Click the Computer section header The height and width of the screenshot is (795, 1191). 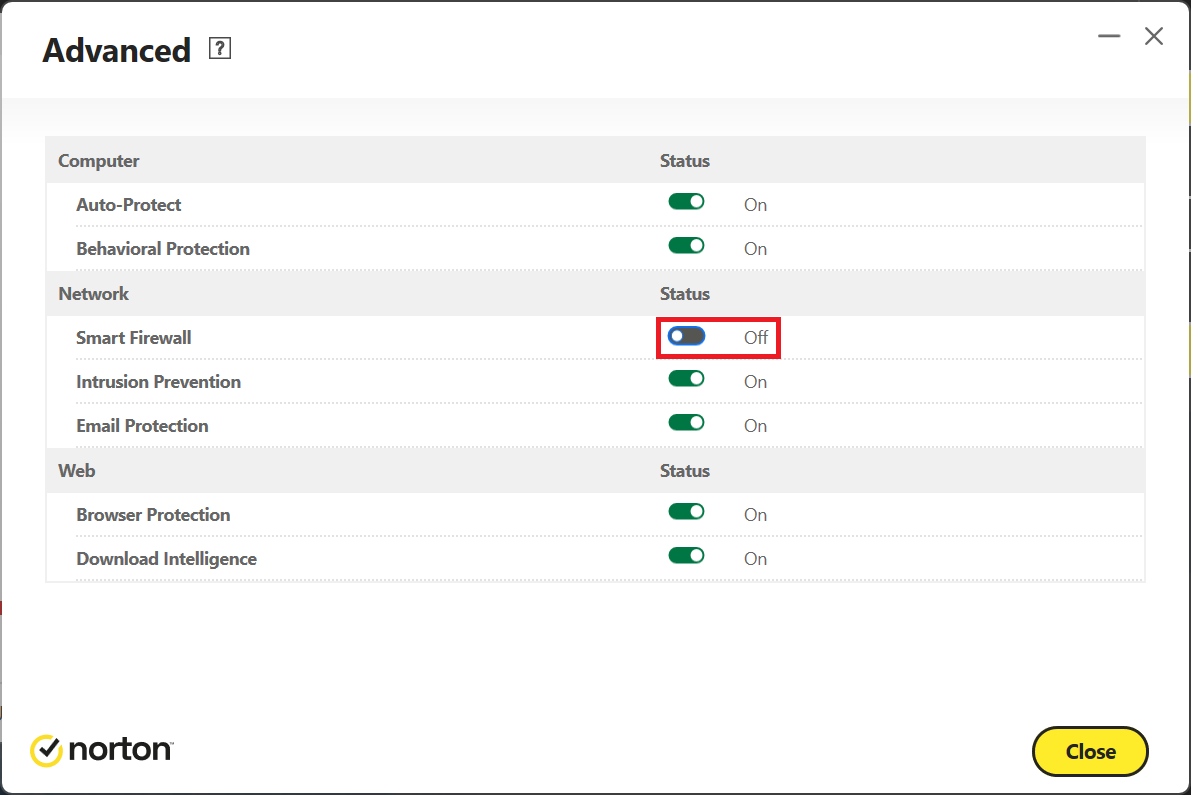(99, 161)
